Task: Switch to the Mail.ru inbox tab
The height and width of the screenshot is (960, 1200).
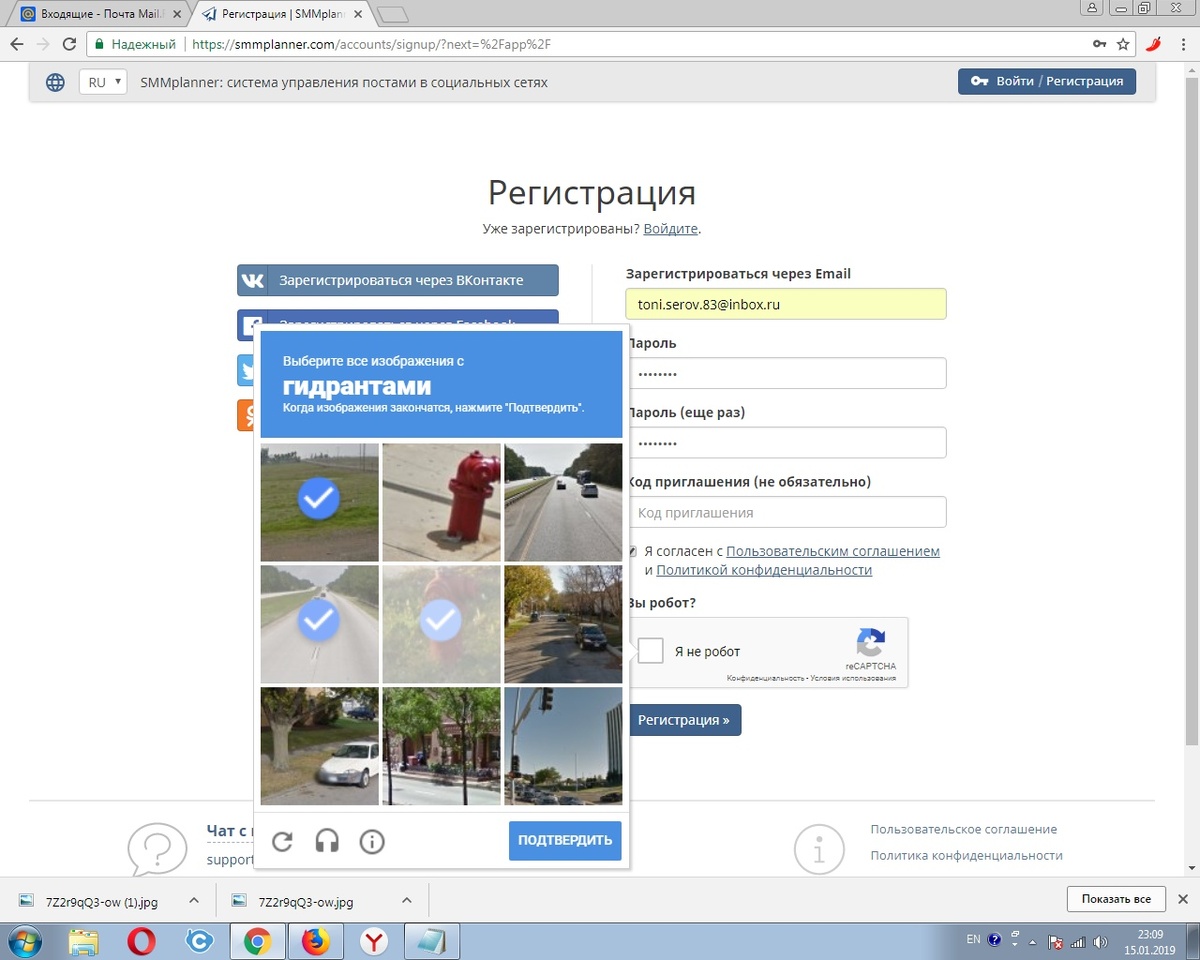Action: pyautogui.click(x=99, y=14)
